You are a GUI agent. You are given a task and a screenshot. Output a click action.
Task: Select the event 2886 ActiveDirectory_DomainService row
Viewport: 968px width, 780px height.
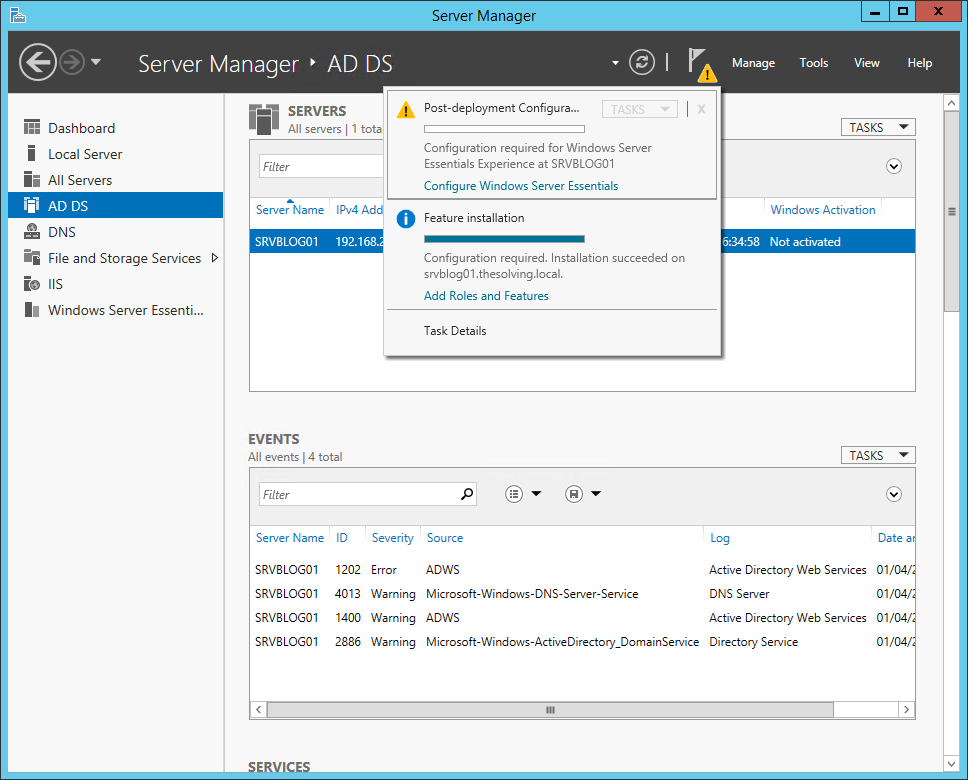(582, 642)
